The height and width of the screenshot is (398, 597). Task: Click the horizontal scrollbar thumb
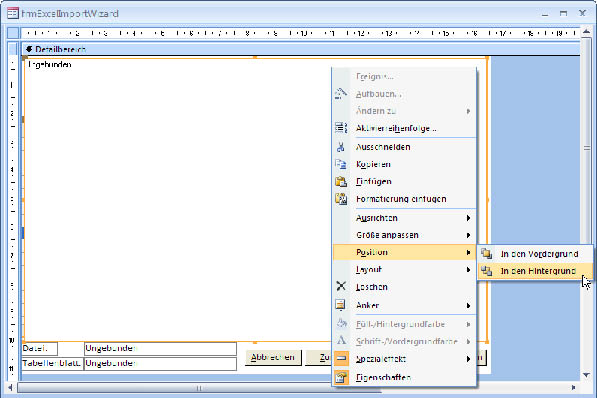coord(199,388)
